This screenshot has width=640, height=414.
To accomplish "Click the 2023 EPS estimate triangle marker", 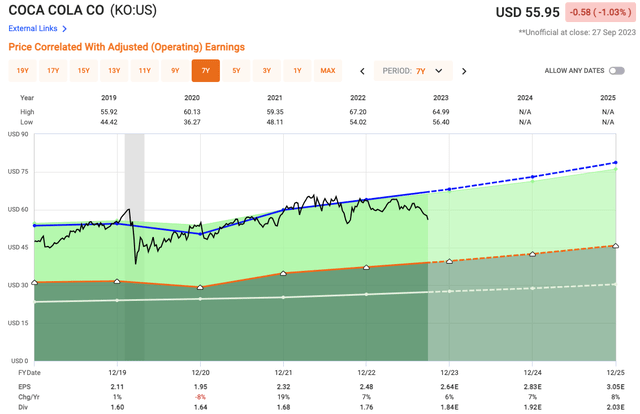I will click(450, 261).
